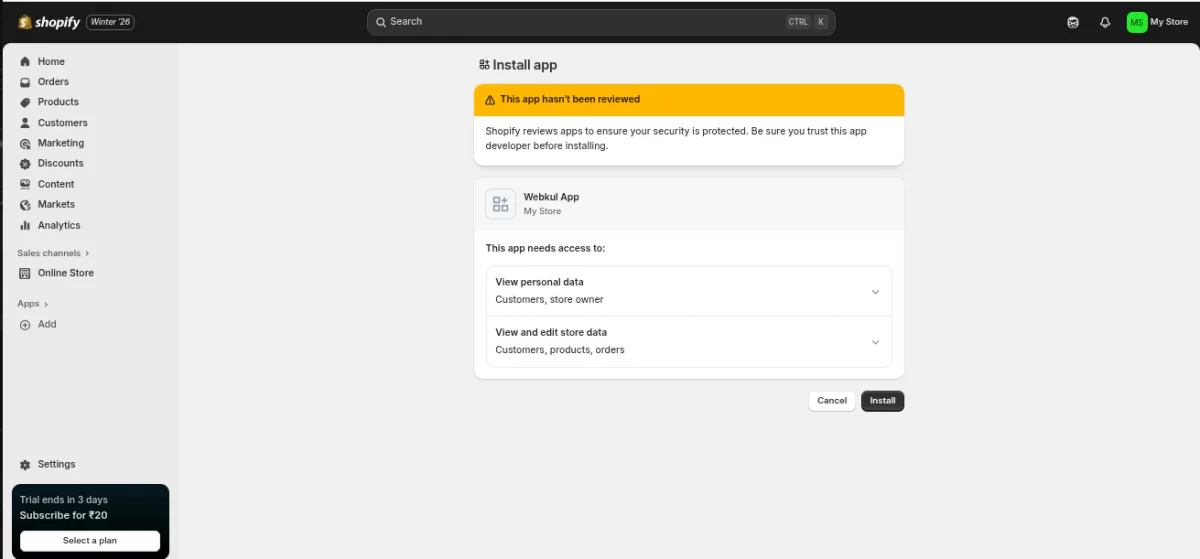
Task: Expand the View personal data permission
Action: (x=875, y=292)
